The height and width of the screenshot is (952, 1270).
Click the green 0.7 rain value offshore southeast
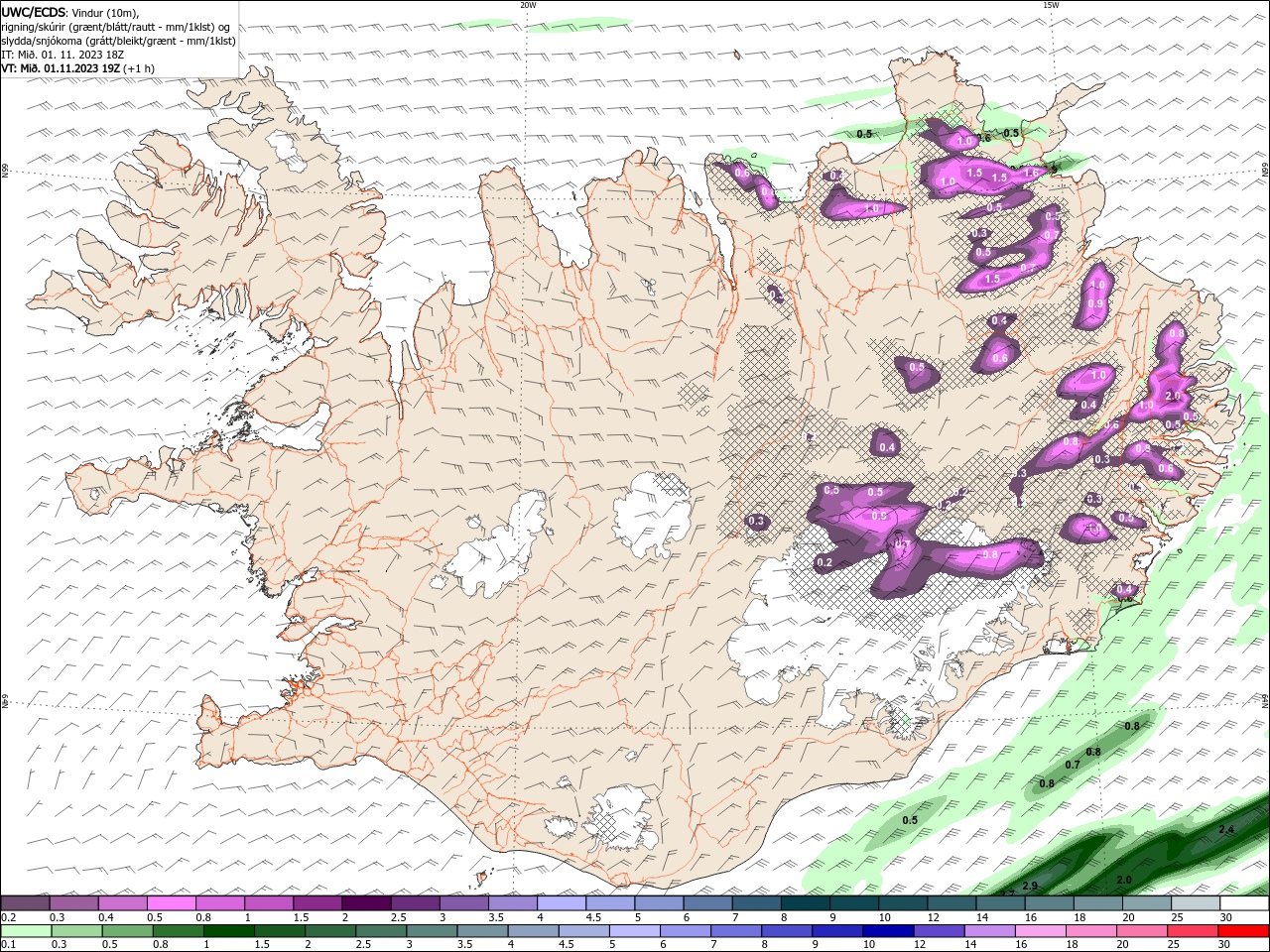point(1073,765)
